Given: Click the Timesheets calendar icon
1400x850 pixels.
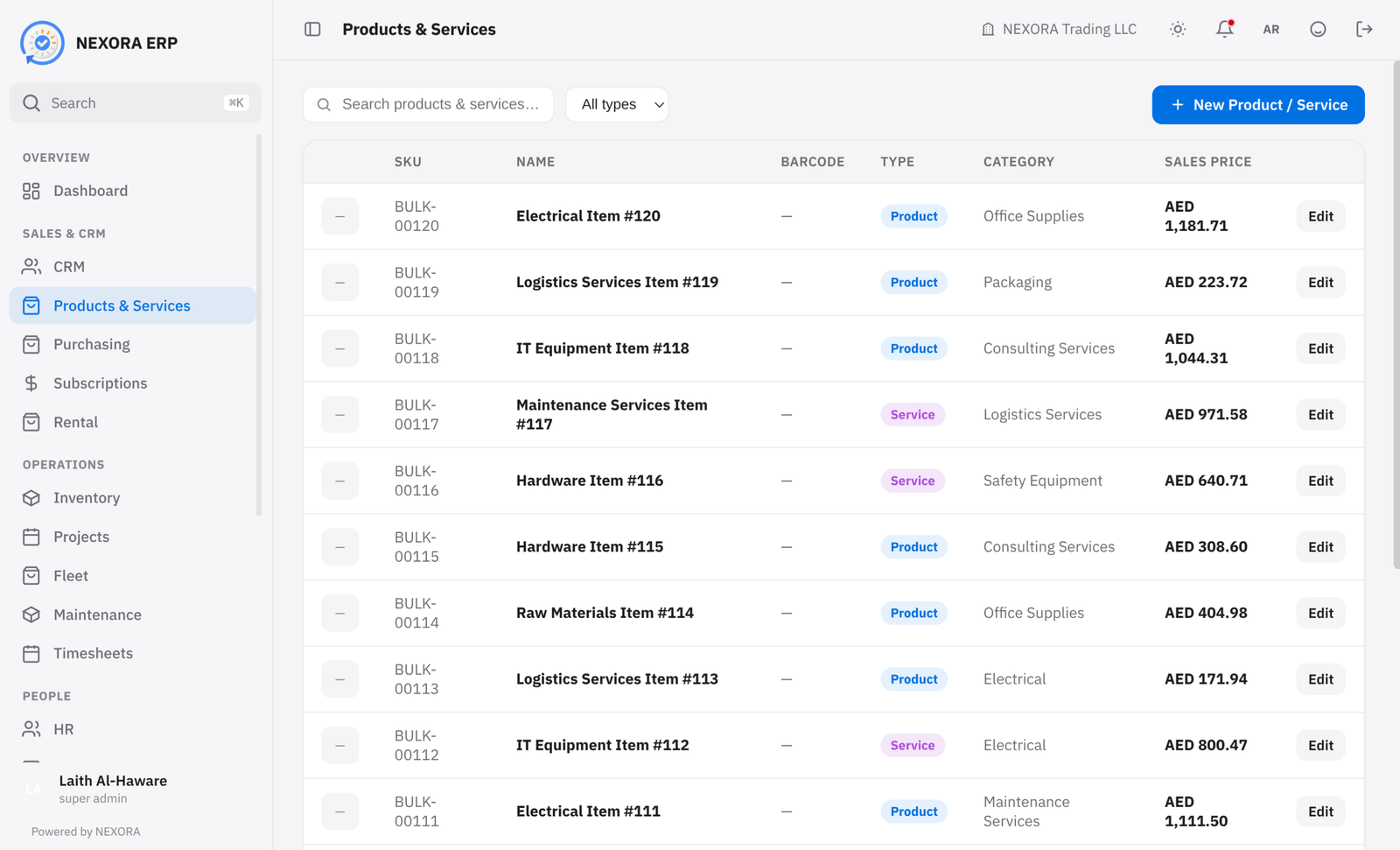Looking at the screenshot, I should (31, 653).
